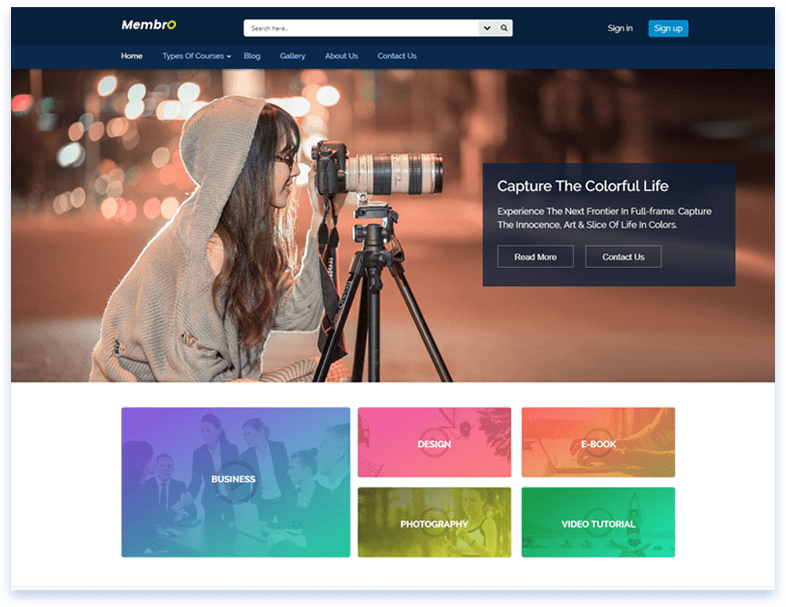Image resolution: width=786 pixels, height=607 pixels.
Task: Open the orange E-Book category tile
Action: coord(598,443)
